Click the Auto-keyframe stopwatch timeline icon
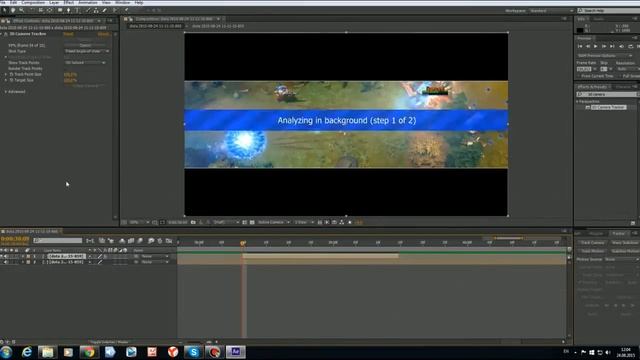Screen dimensions: 640x360 160,241
